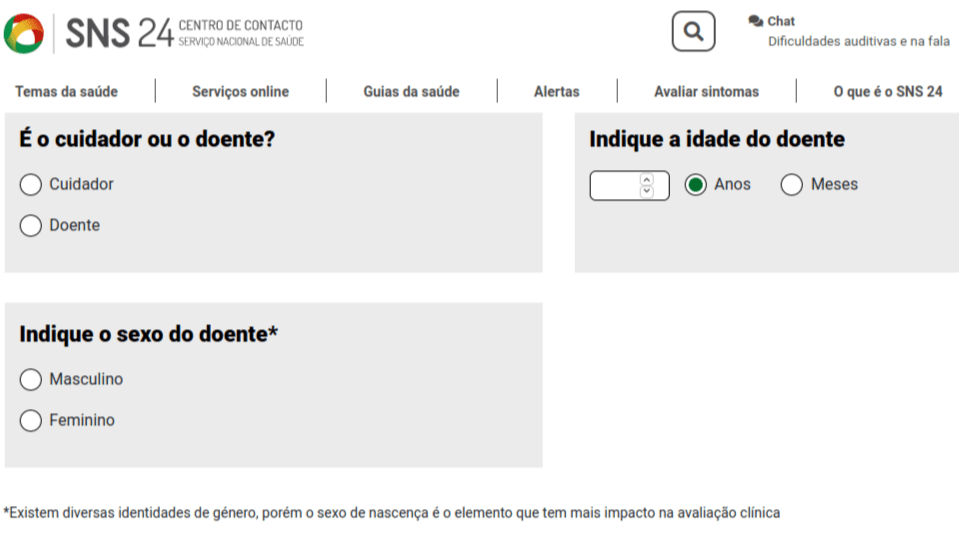Open the Serviços online menu

click(x=240, y=92)
